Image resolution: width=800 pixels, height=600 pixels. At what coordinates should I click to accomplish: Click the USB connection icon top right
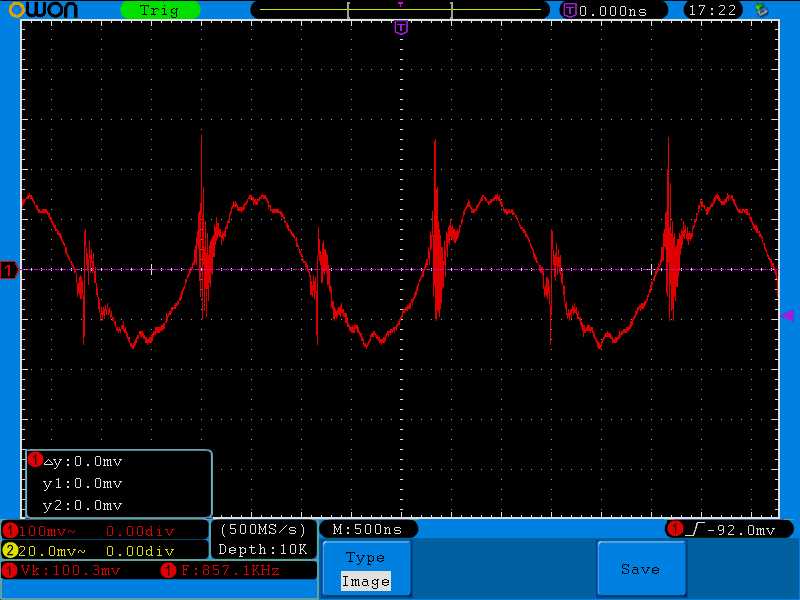[x=761, y=10]
